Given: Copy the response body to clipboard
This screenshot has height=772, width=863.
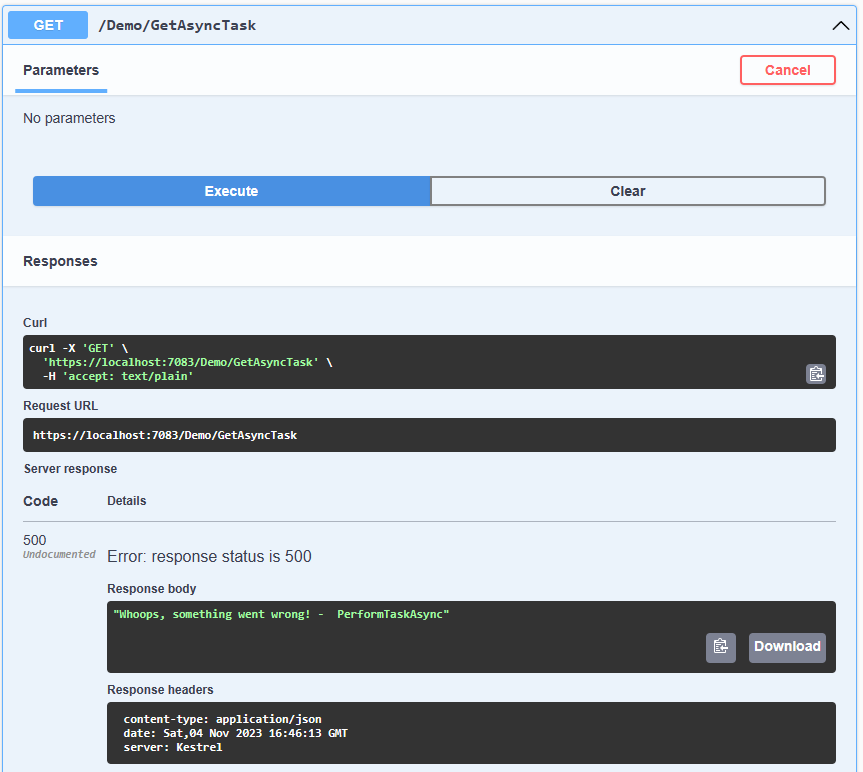Looking at the screenshot, I should [x=721, y=647].
